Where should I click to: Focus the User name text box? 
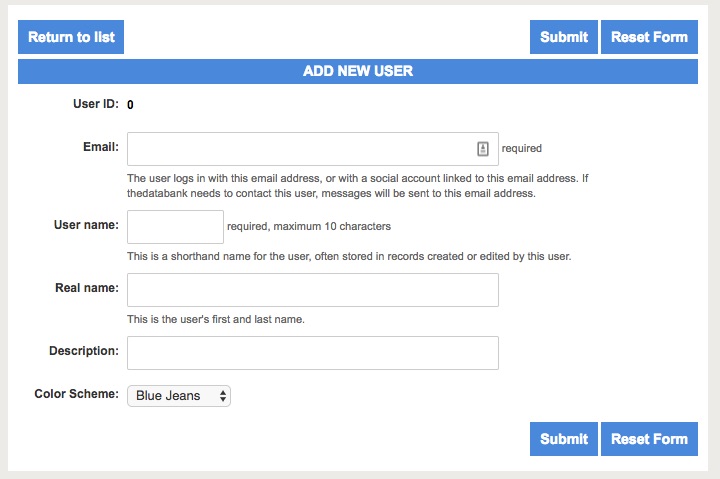point(175,227)
